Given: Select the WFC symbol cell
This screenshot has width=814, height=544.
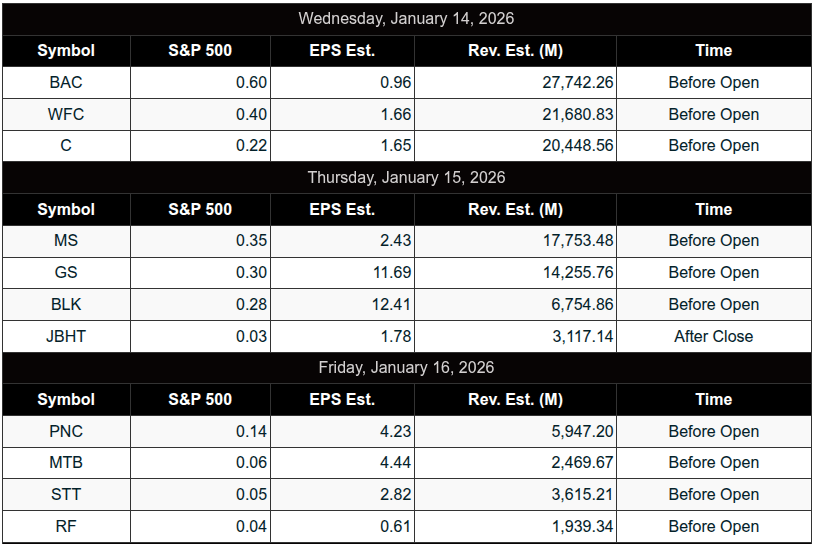Looking at the screenshot, I should coord(66,115).
